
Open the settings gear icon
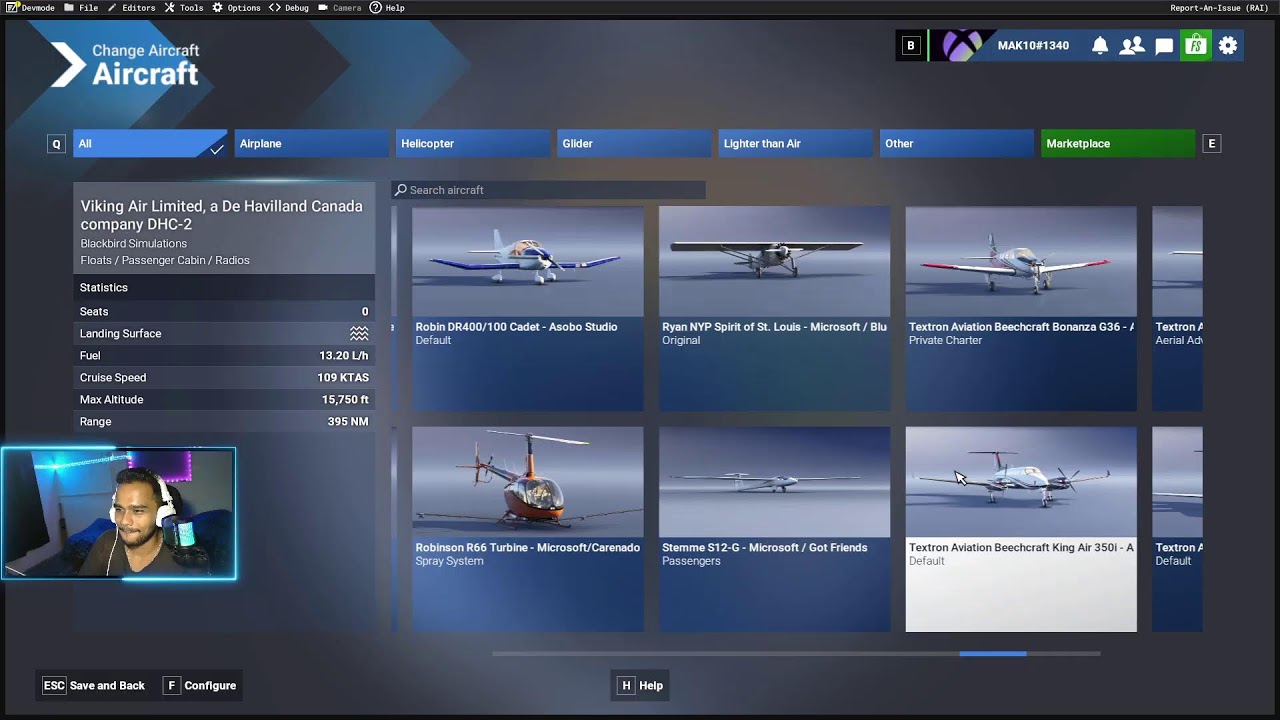tap(1228, 45)
